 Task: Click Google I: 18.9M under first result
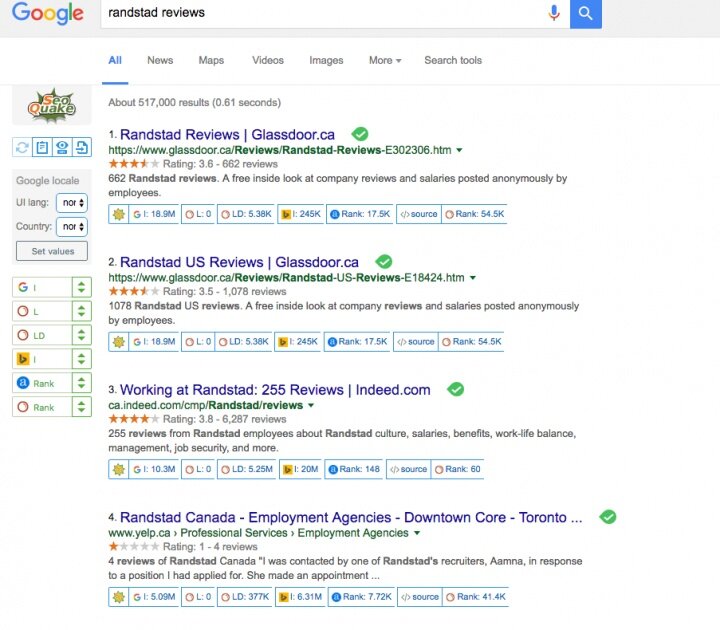[x=154, y=214]
